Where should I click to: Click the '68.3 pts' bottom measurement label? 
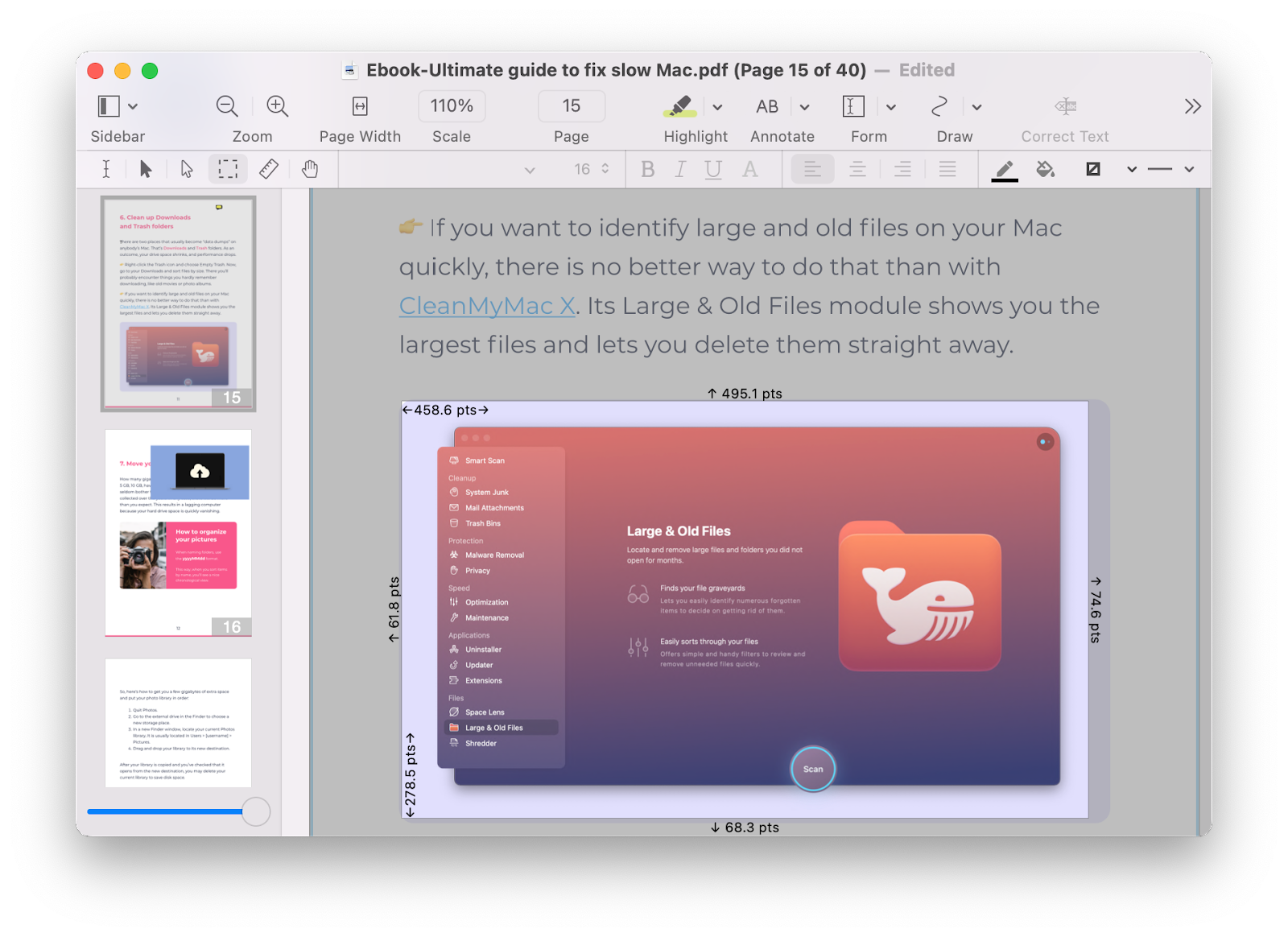coord(745,828)
